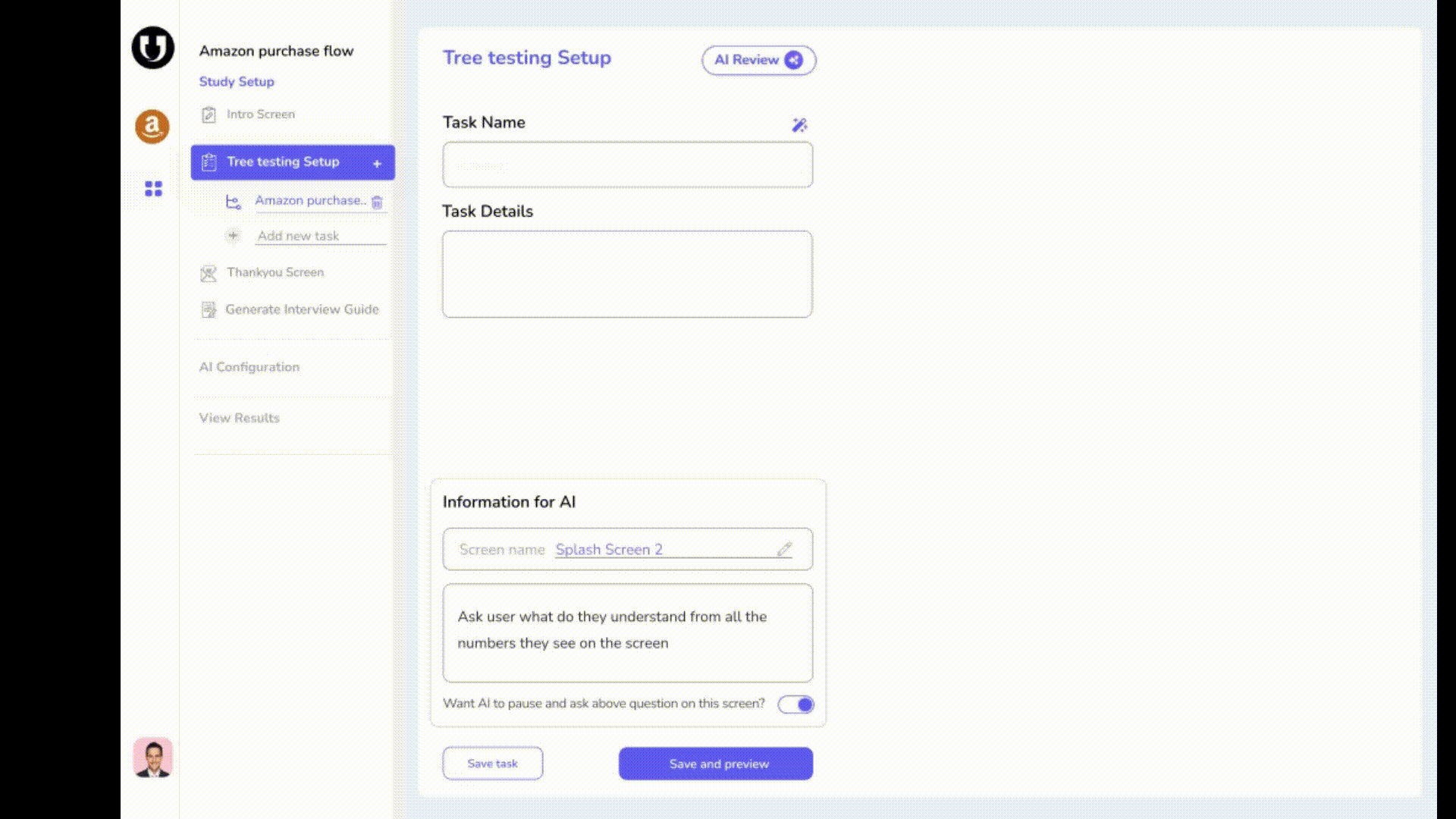Click the pencil icon to edit screen name
1456x819 pixels.
tap(784, 549)
